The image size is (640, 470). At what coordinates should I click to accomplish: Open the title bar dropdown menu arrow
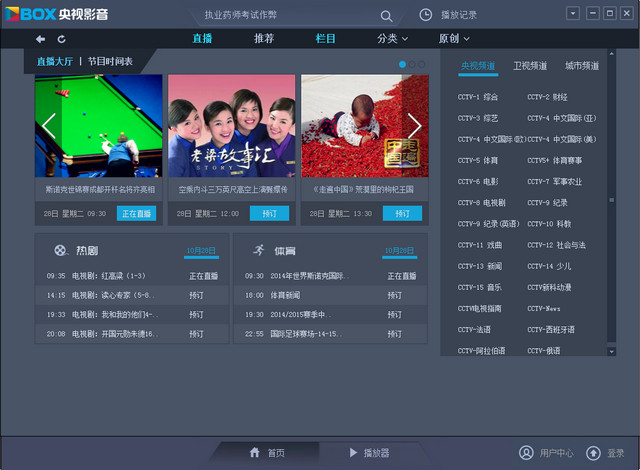[573, 13]
